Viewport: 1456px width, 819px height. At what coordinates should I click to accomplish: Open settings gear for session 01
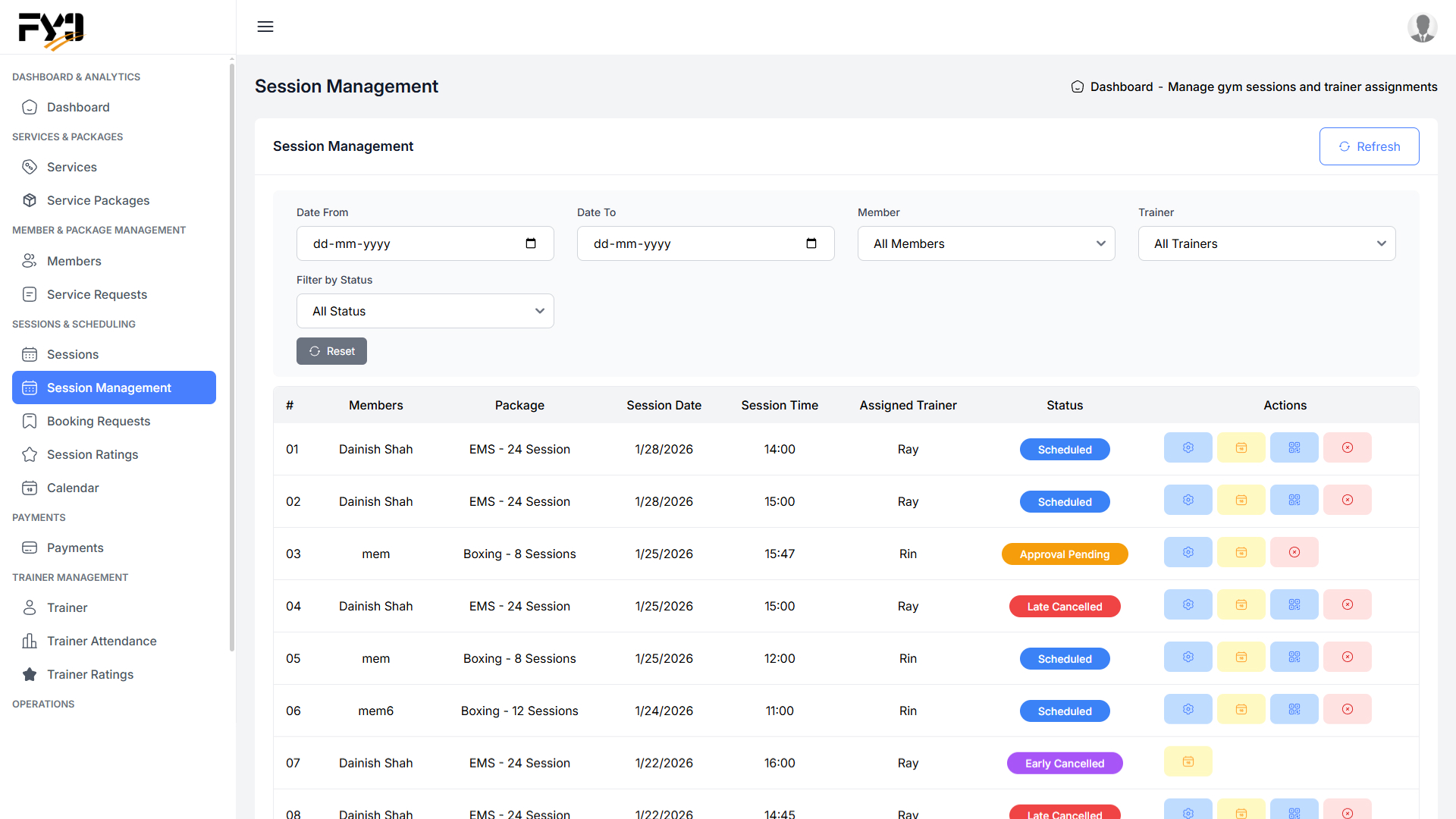click(1188, 447)
